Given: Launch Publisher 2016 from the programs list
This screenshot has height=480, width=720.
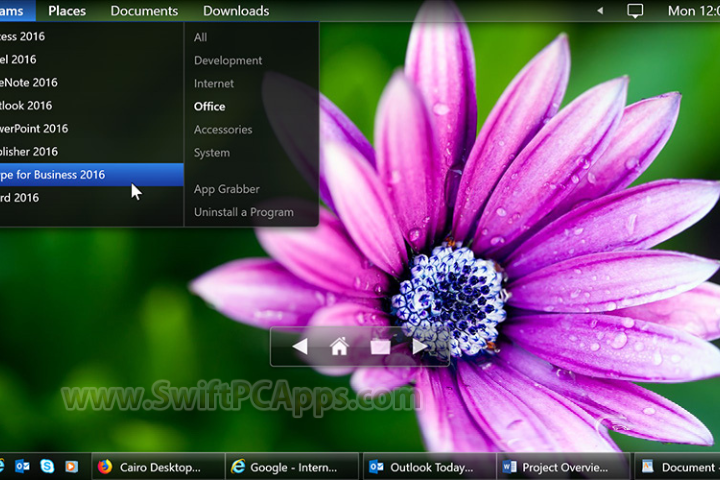Looking at the screenshot, I should pyautogui.click(x=91, y=152).
